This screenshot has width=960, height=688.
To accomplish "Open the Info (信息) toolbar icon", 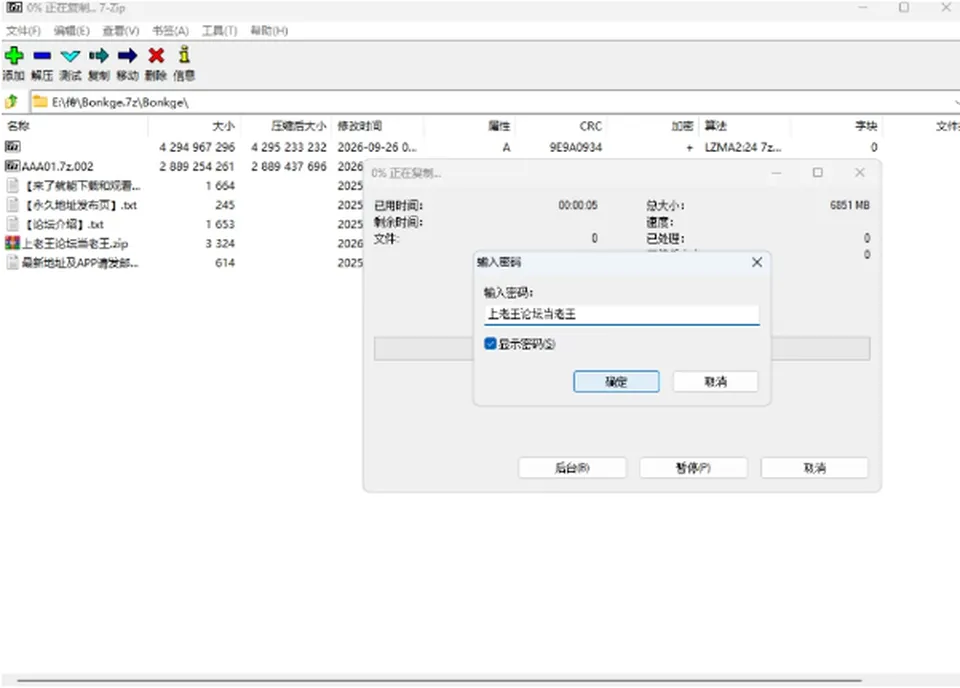I will click(x=184, y=55).
